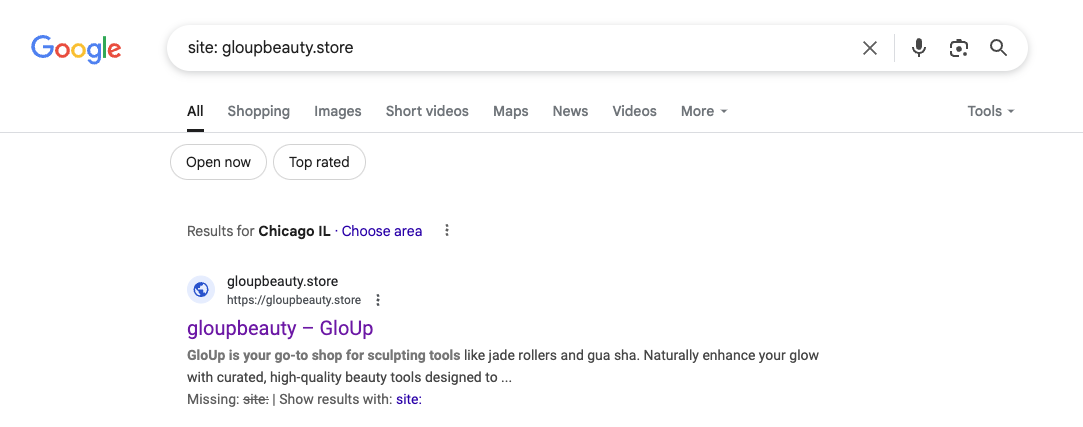Expand the More search categories dropdown
1083x427 pixels.
(704, 111)
